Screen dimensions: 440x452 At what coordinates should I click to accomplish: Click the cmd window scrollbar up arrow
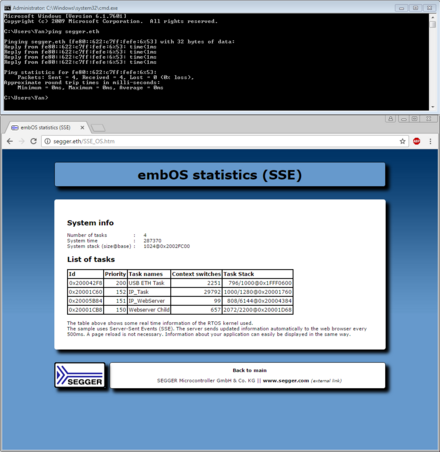(433, 17)
